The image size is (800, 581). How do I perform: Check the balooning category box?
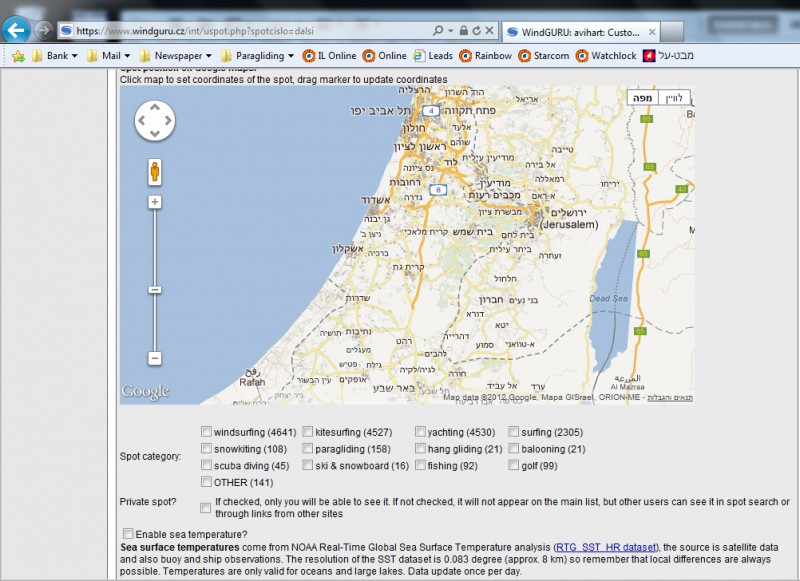513,449
